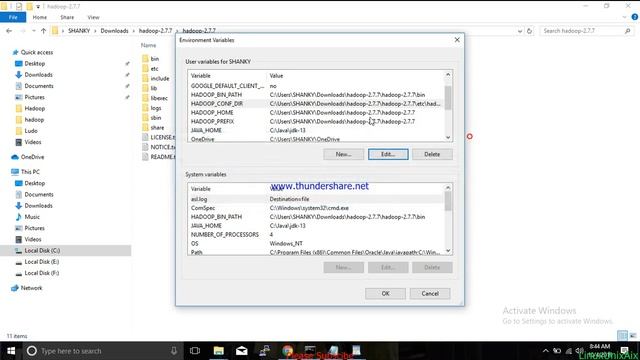Select Local Disk (E:) drive
The image size is (640, 360).
pyautogui.click(x=42, y=262)
